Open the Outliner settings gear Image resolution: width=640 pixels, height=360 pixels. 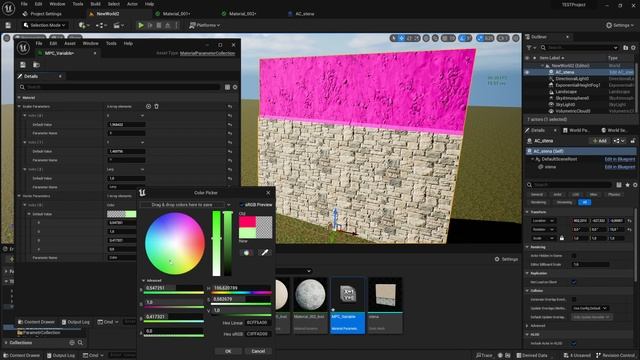pos(633,48)
